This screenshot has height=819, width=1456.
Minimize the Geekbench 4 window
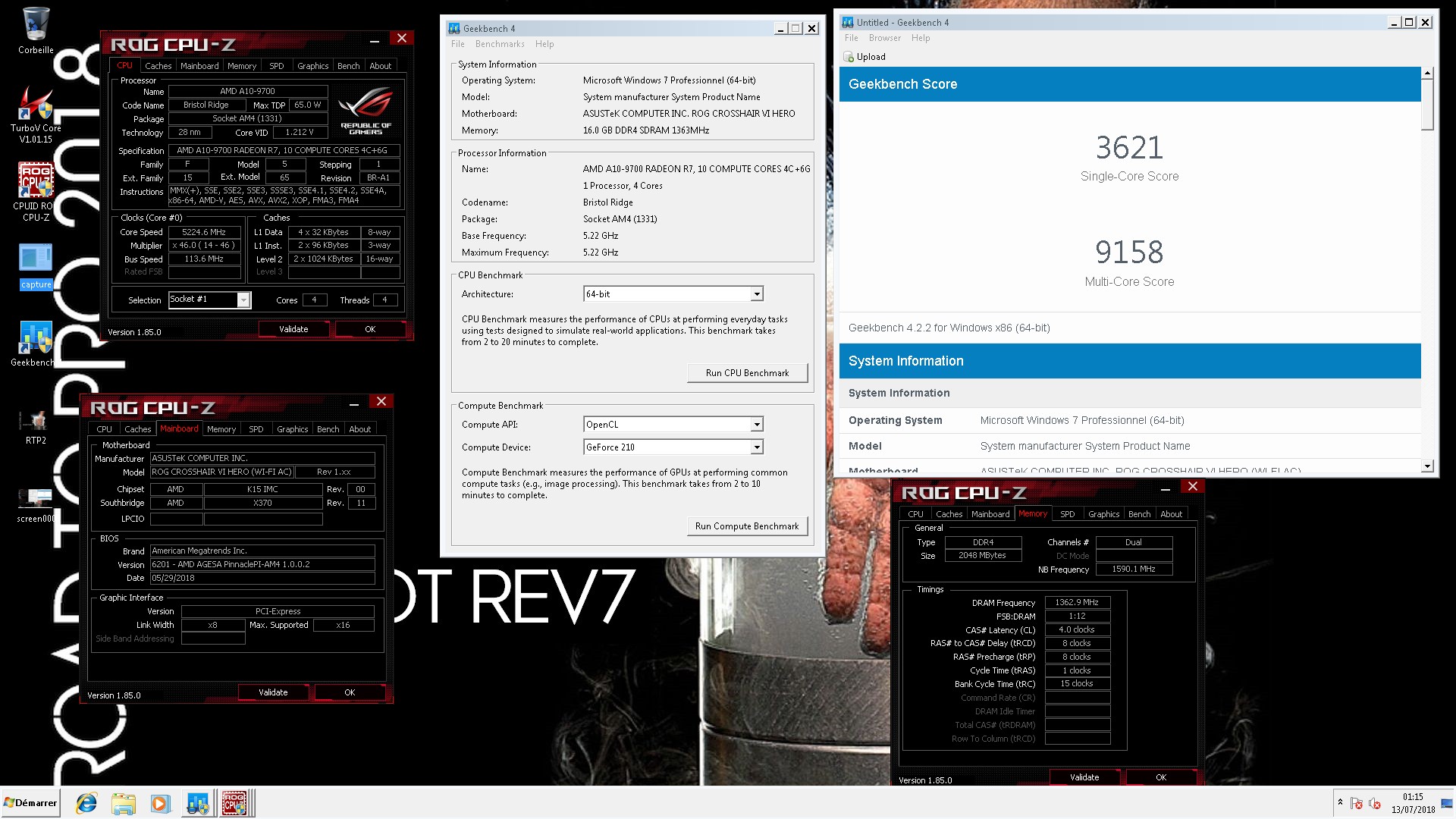coord(780,29)
